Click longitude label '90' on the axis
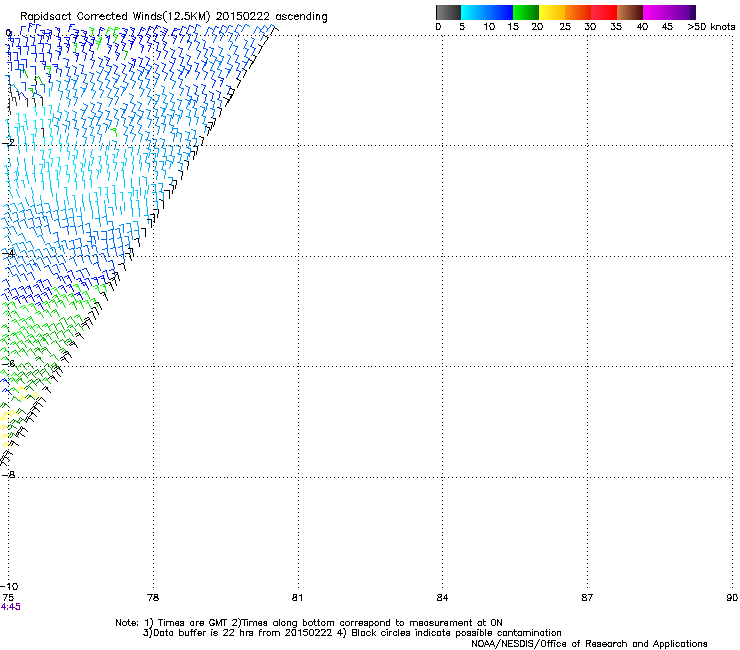The height and width of the screenshot is (650, 740). click(732, 598)
